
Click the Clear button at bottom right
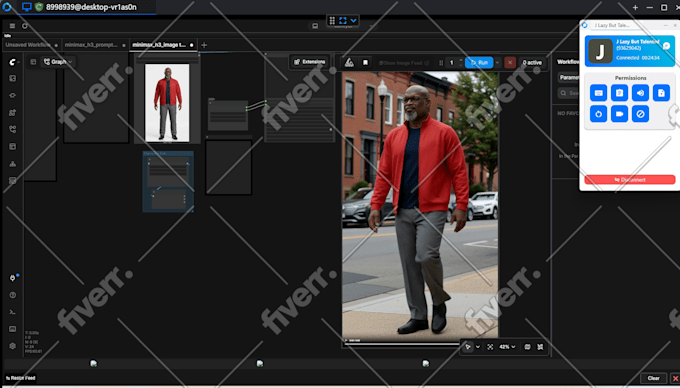pyautogui.click(x=653, y=378)
